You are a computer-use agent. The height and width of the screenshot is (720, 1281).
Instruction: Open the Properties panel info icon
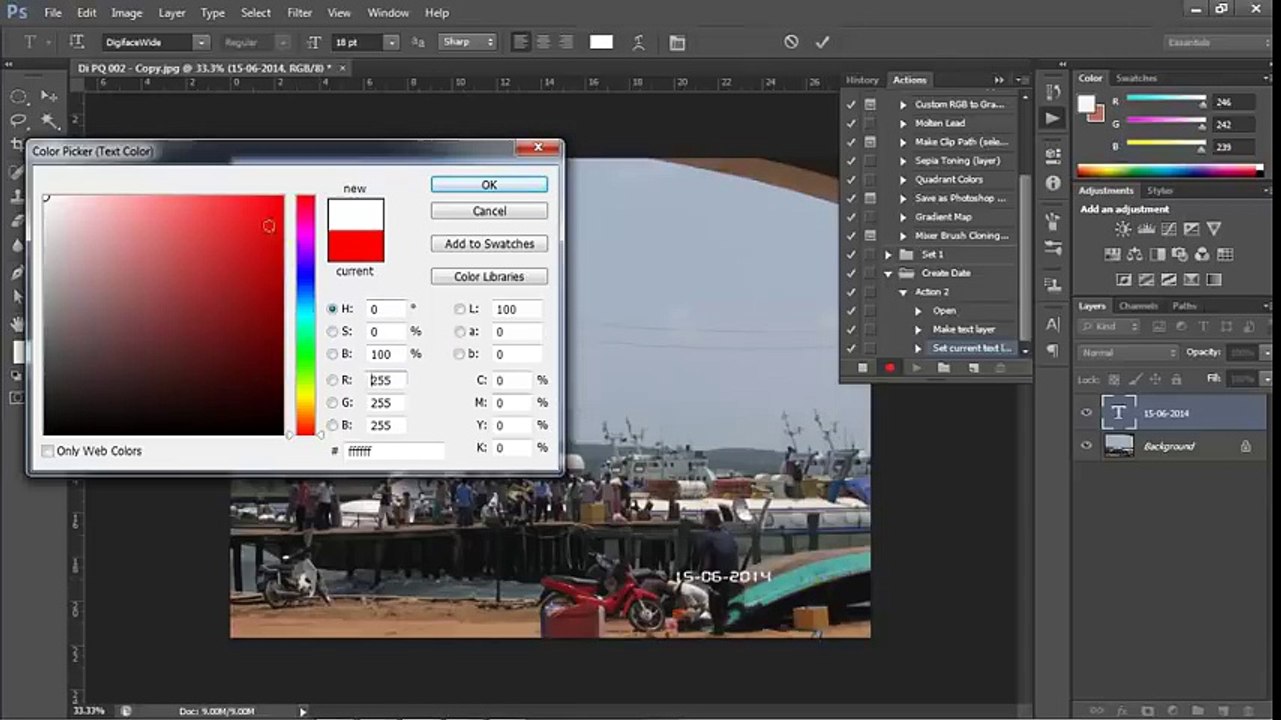pos(1053,183)
